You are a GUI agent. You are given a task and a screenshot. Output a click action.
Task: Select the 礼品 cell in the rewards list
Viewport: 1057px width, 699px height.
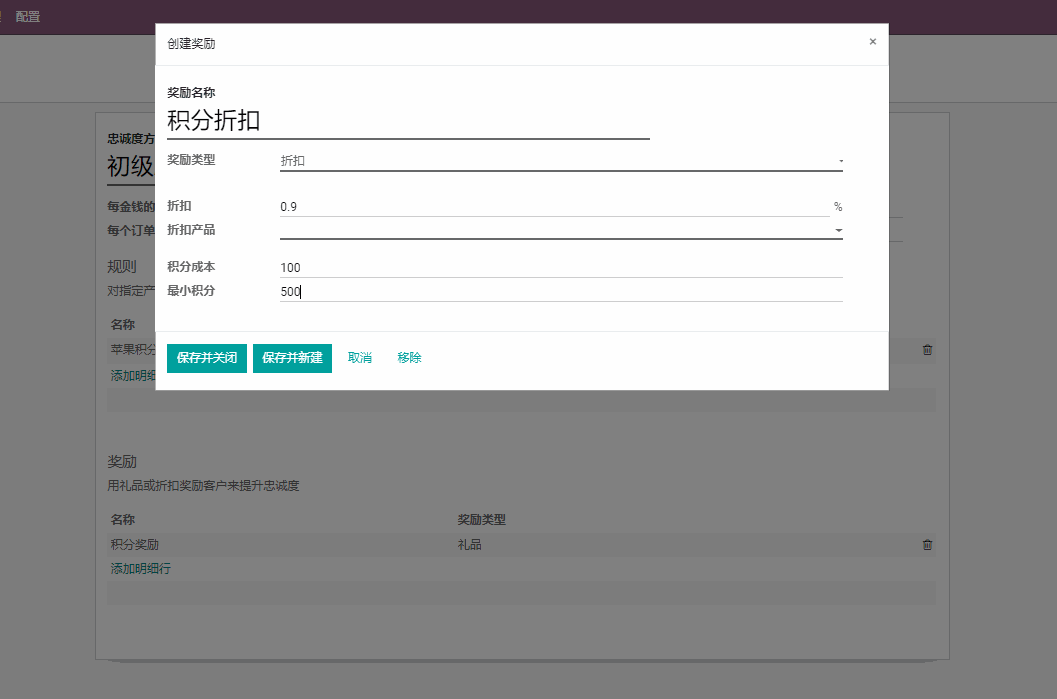470,545
